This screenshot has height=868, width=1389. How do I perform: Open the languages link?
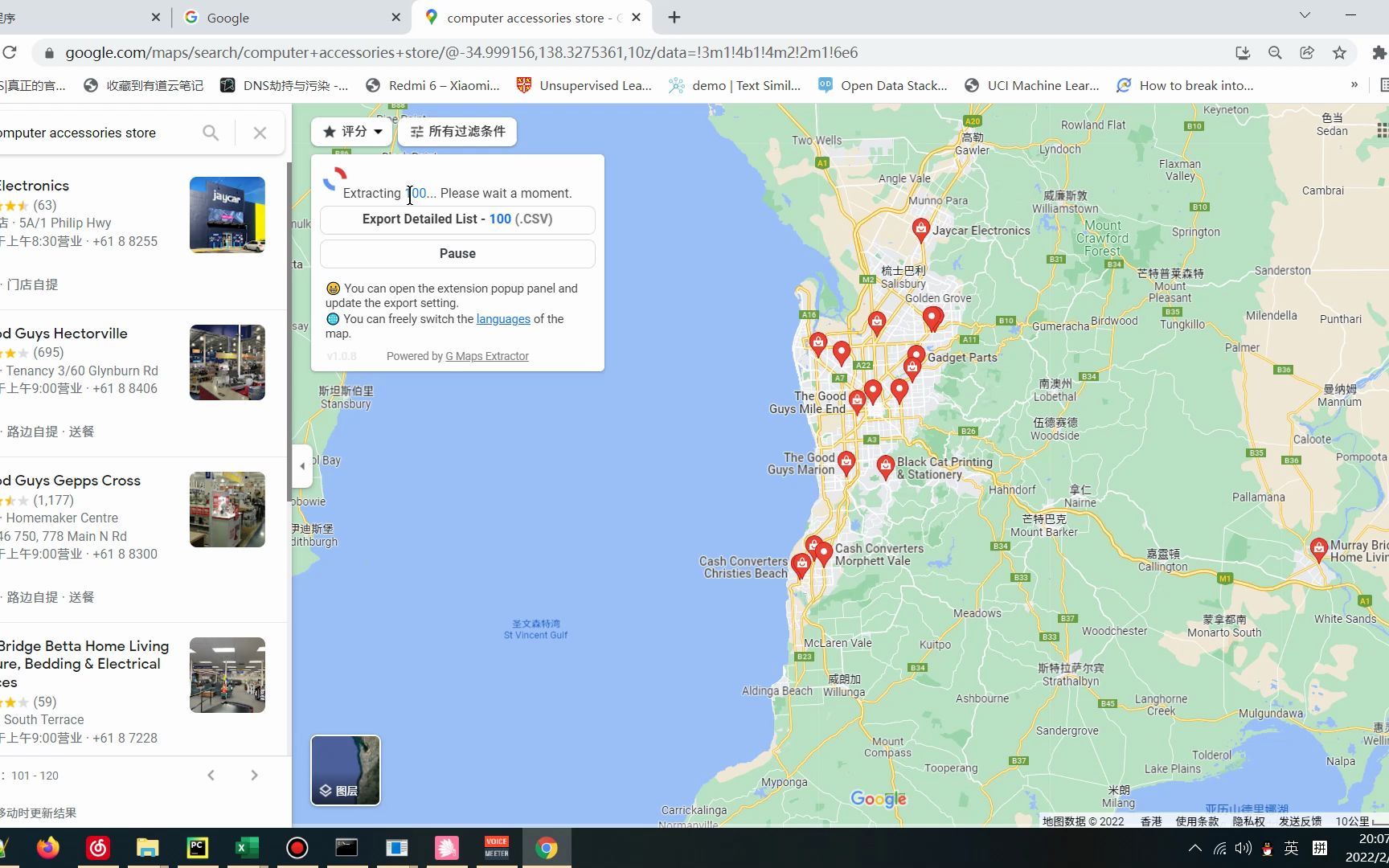(x=503, y=319)
